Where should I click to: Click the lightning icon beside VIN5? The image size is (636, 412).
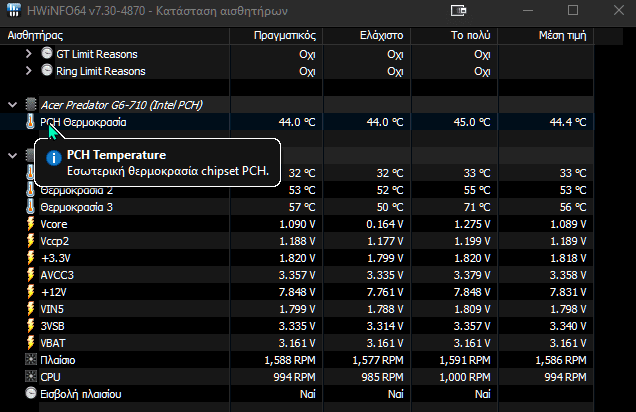pos(30,309)
